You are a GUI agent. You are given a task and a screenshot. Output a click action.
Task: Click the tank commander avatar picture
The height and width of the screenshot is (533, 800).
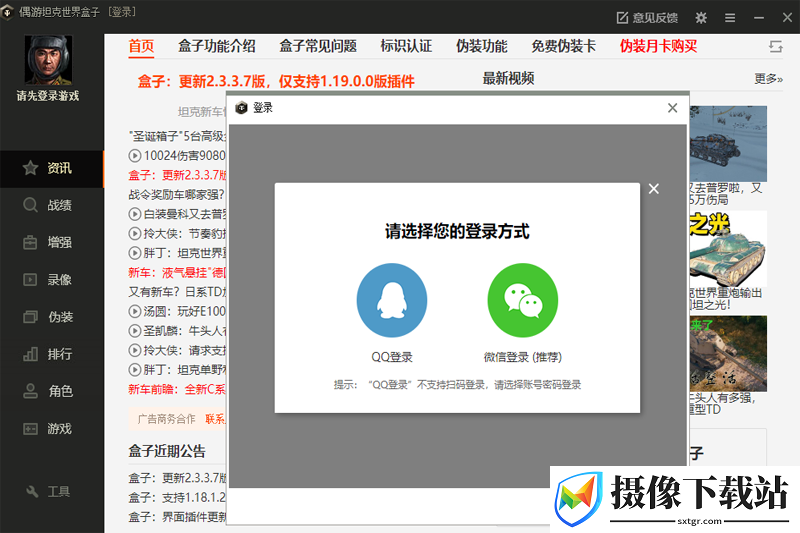point(48,60)
